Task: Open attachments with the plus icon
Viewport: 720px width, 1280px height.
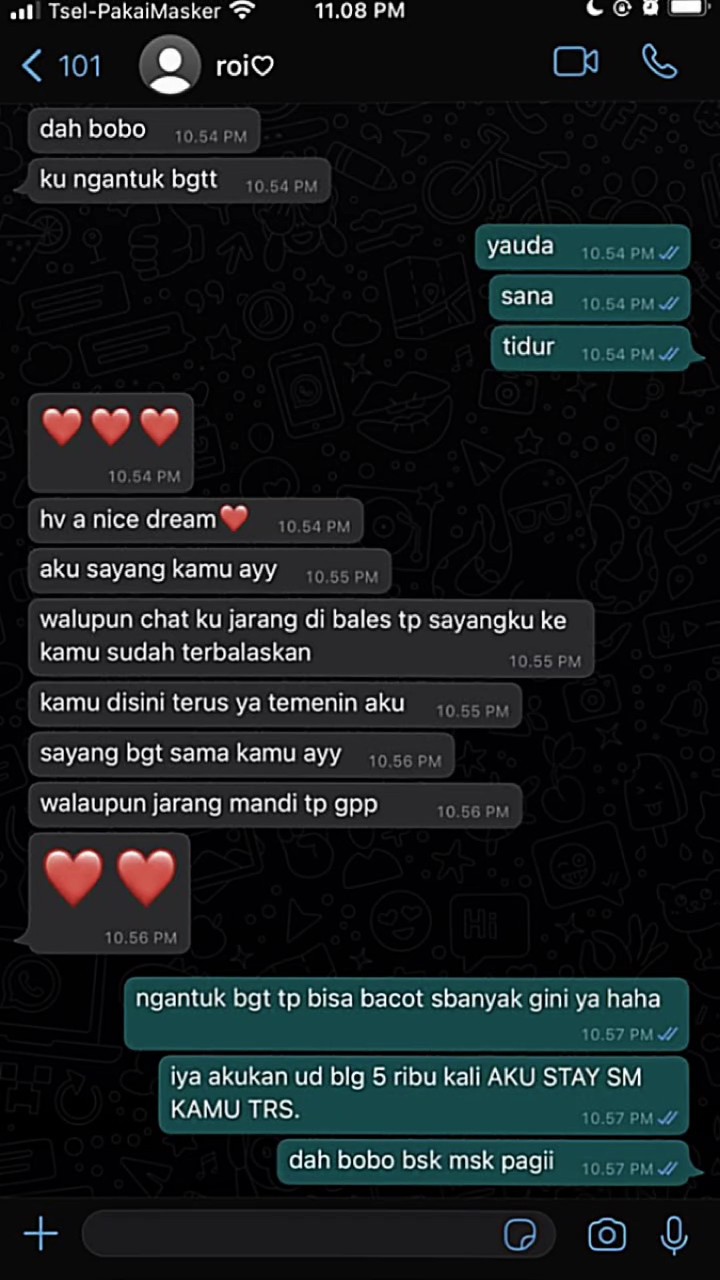Action: 40,1235
